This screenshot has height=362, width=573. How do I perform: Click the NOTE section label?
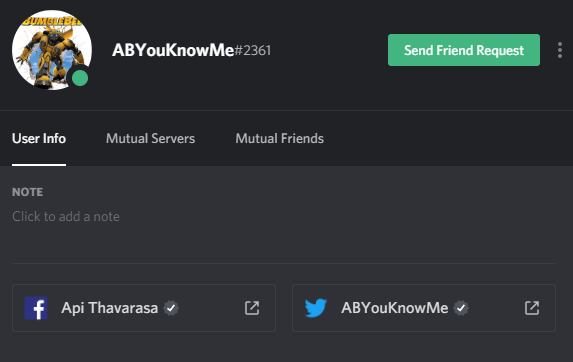pos(27,192)
